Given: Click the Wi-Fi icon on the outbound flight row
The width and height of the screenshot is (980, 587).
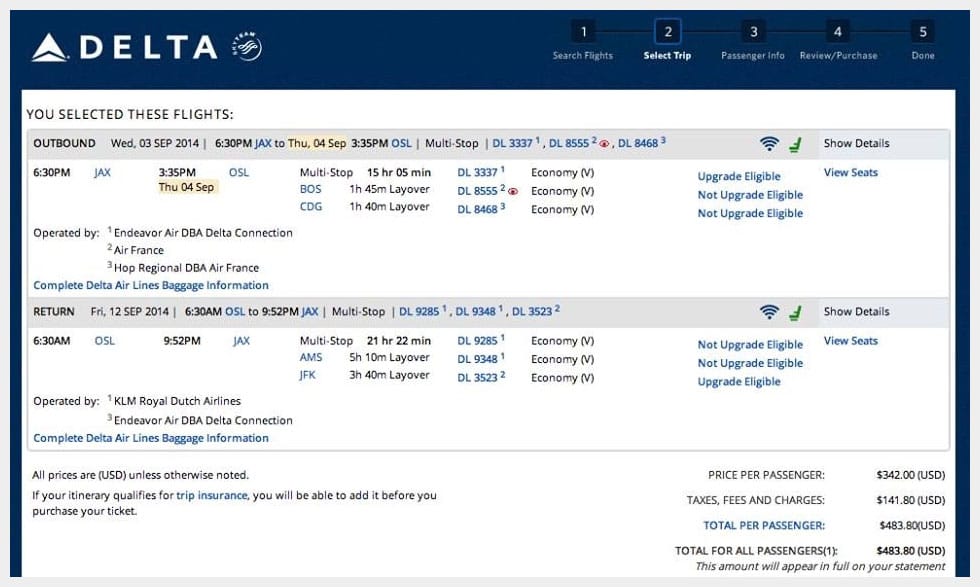Looking at the screenshot, I should point(769,143).
